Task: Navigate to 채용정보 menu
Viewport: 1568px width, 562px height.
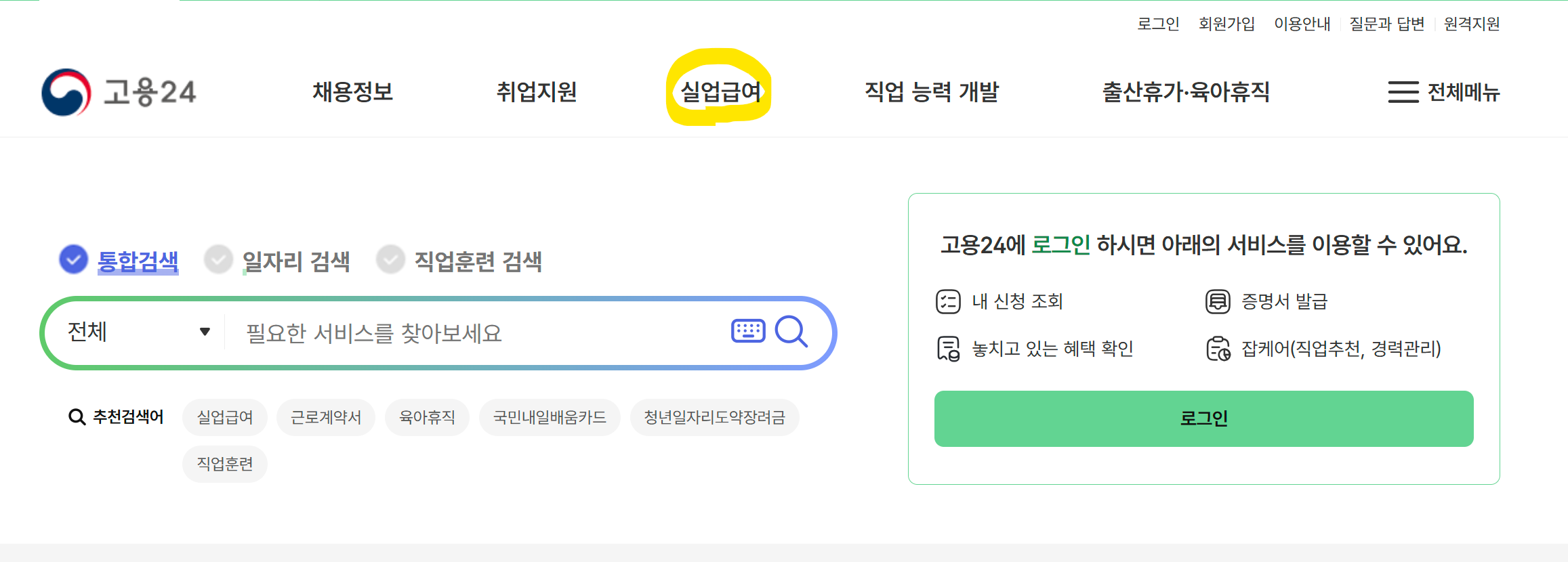Action: [x=353, y=91]
